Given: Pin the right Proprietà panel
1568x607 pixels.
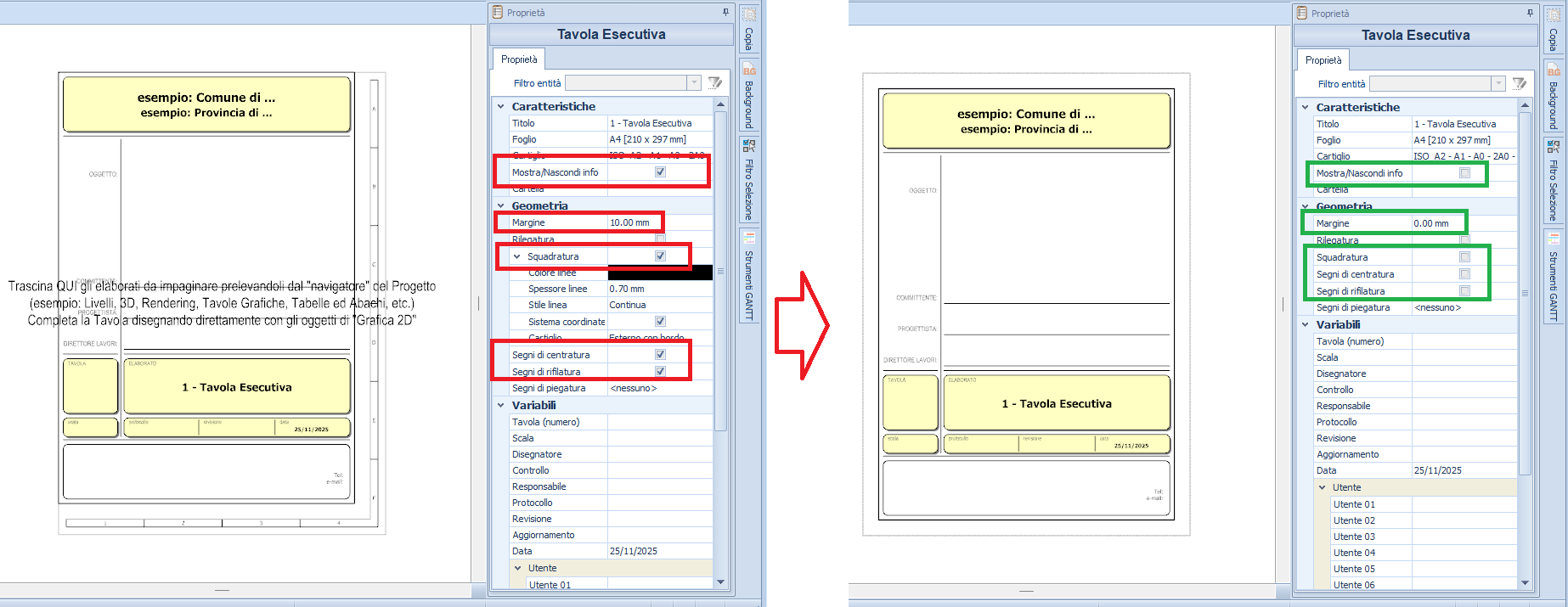Looking at the screenshot, I should [x=1530, y=13].
